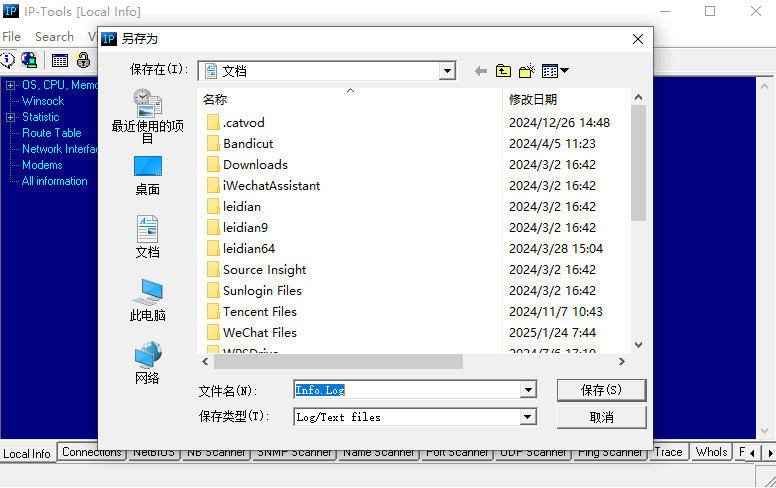This screenshot has height=488, width=776.
Task: Click the leidian64 folder icon
Action: click(x=213, y=248)
